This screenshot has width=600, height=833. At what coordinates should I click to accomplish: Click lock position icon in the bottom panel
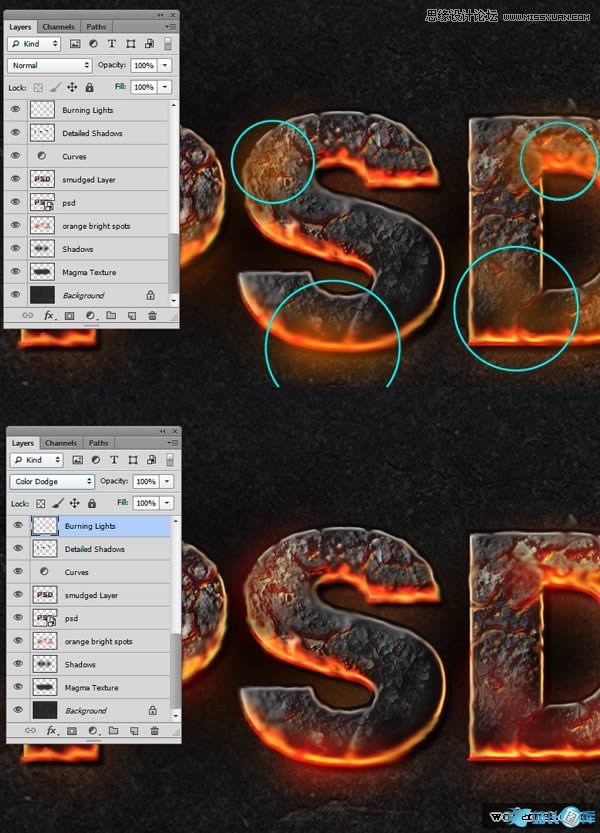[76, 503]
